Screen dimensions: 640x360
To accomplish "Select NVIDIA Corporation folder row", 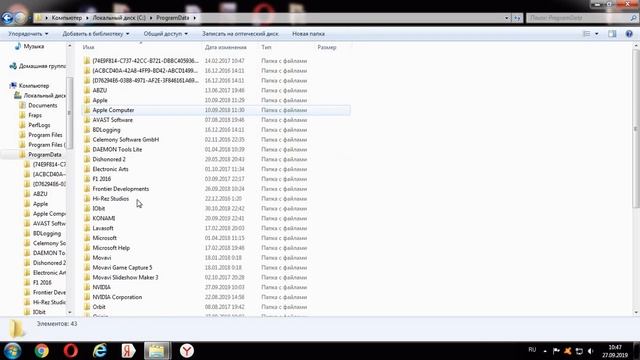I will coord(216,297).
